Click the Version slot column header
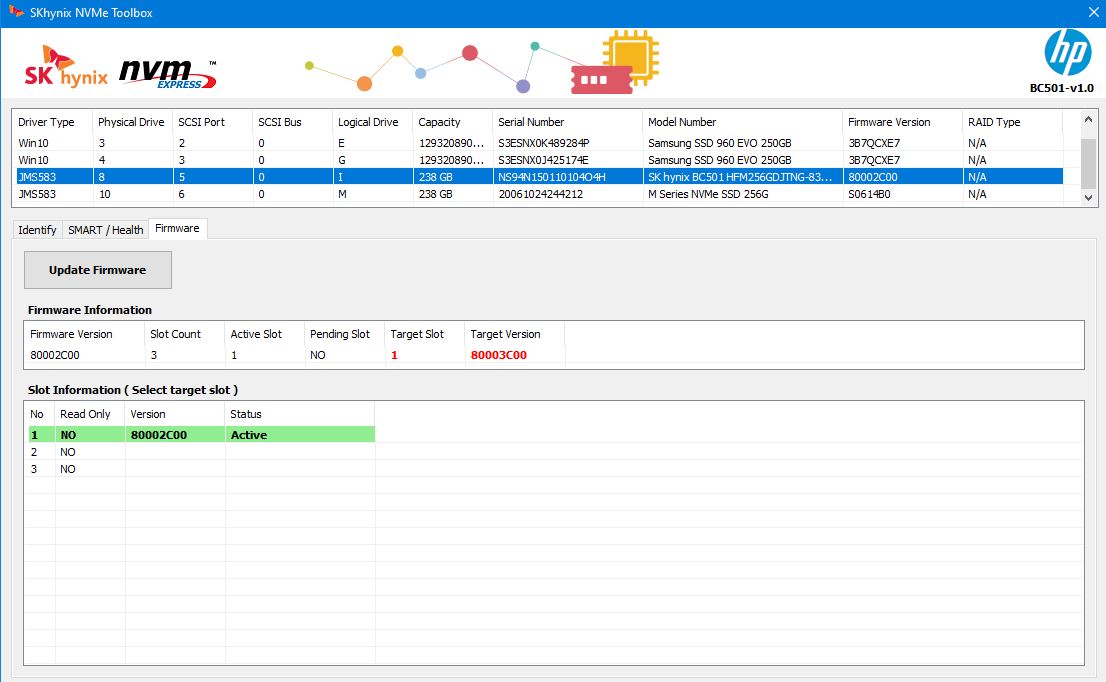Screen dimensions: 1106x682 tap(175, 414)
